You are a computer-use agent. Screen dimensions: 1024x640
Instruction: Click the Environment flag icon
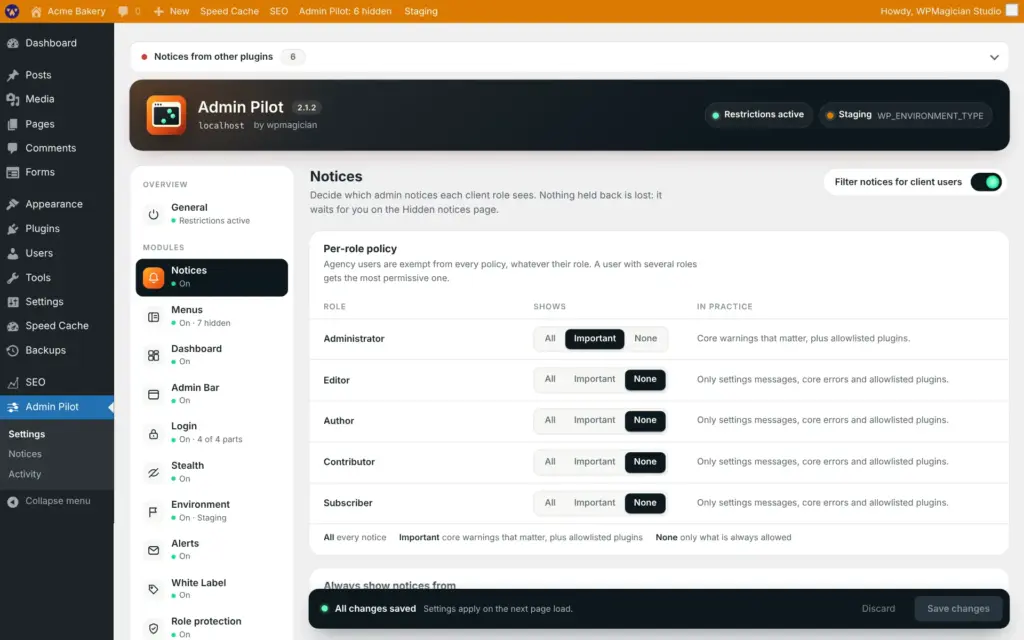[x=153, y=511]
